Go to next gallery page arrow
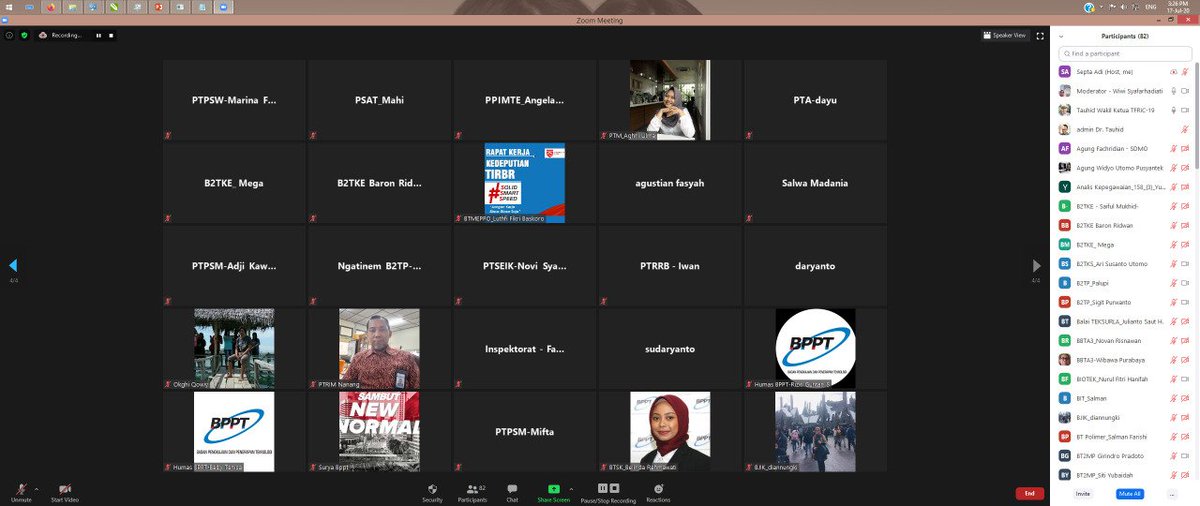The width and height of the screenshot is (1200, 506). [x=1036, y=265]
